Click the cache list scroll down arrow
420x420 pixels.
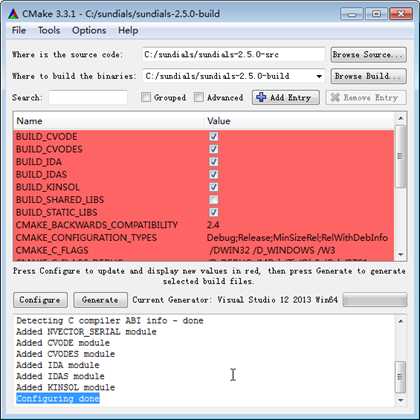coord(401,254)
